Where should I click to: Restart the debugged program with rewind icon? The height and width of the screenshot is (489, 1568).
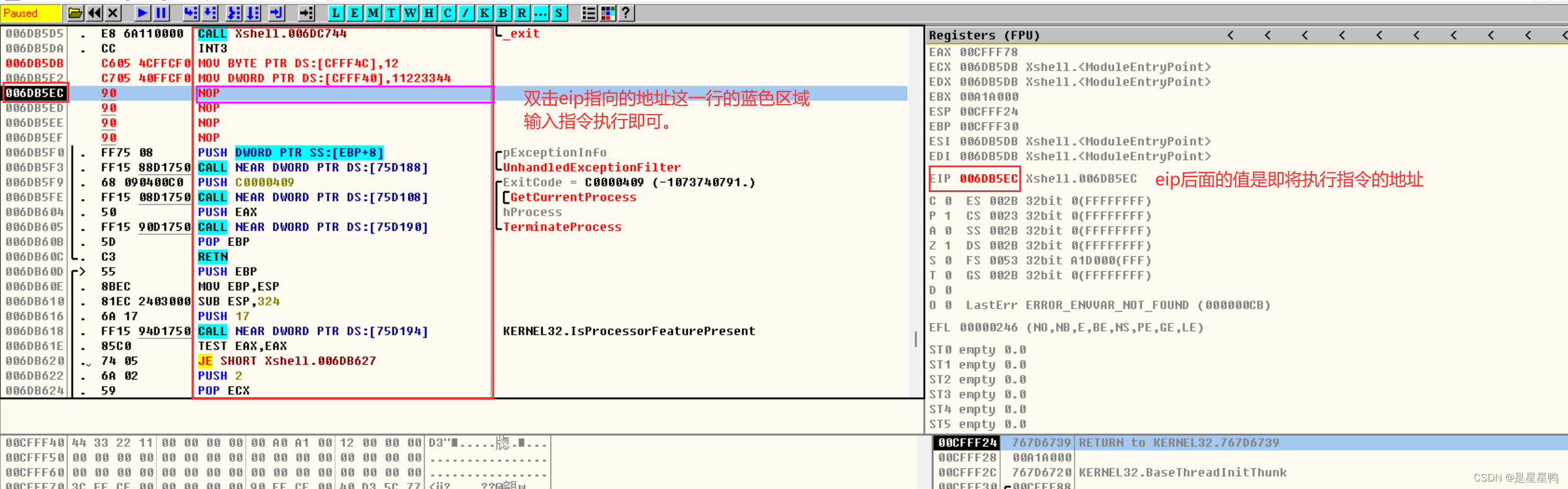(x=94, y=13)
